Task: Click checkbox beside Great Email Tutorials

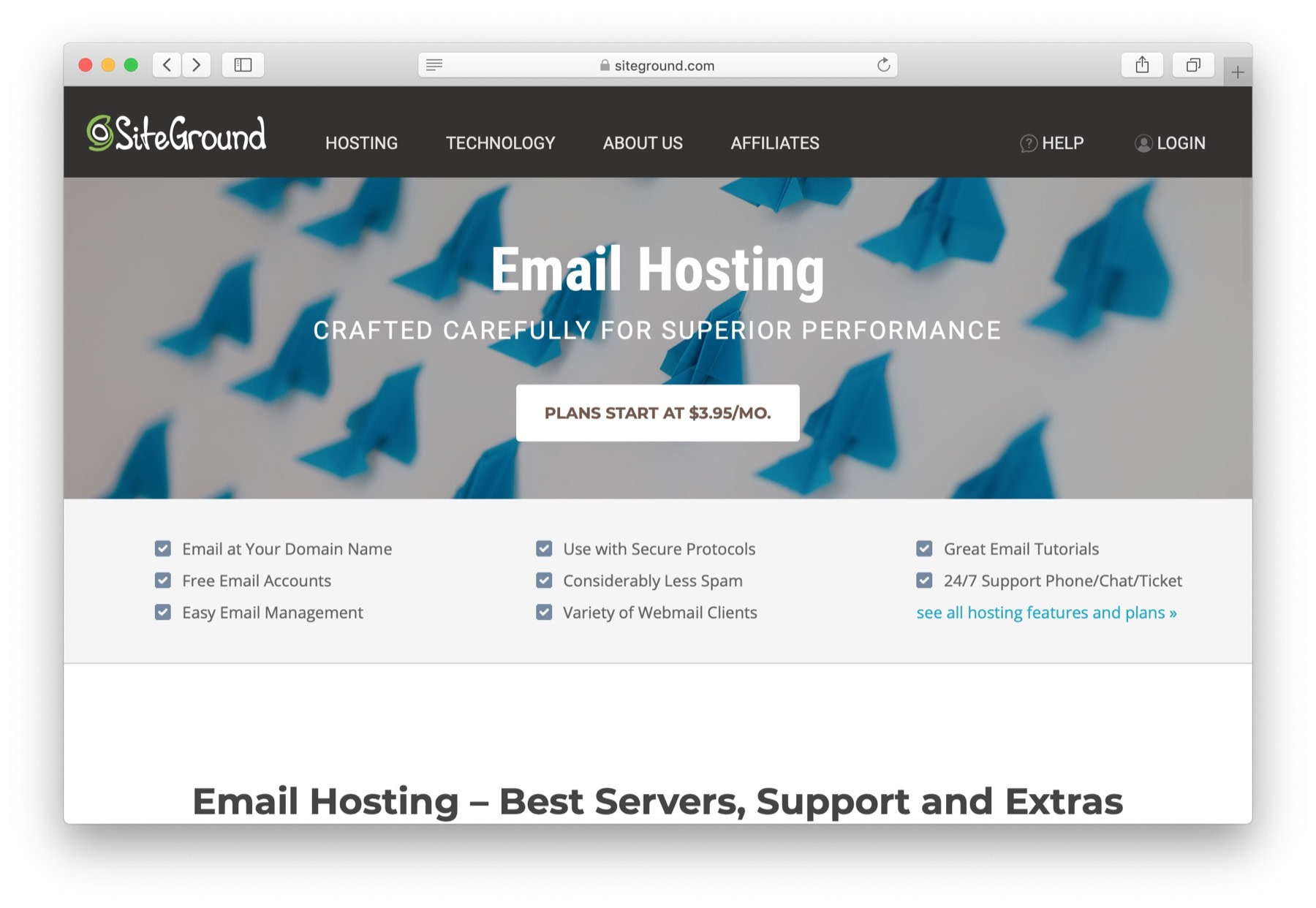Action: coord(924,548)
